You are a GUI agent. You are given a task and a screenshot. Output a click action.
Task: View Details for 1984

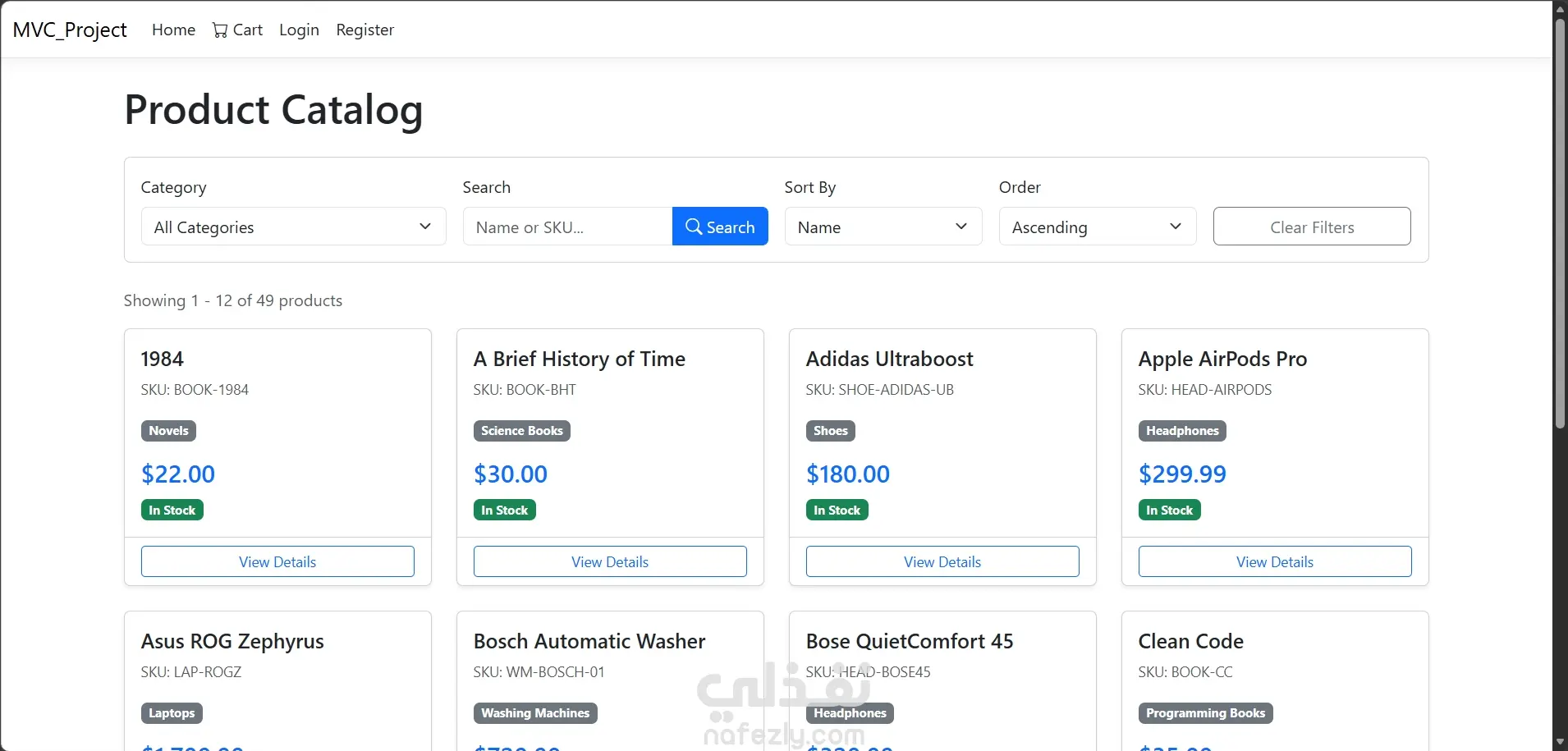(x=277, y=561)
